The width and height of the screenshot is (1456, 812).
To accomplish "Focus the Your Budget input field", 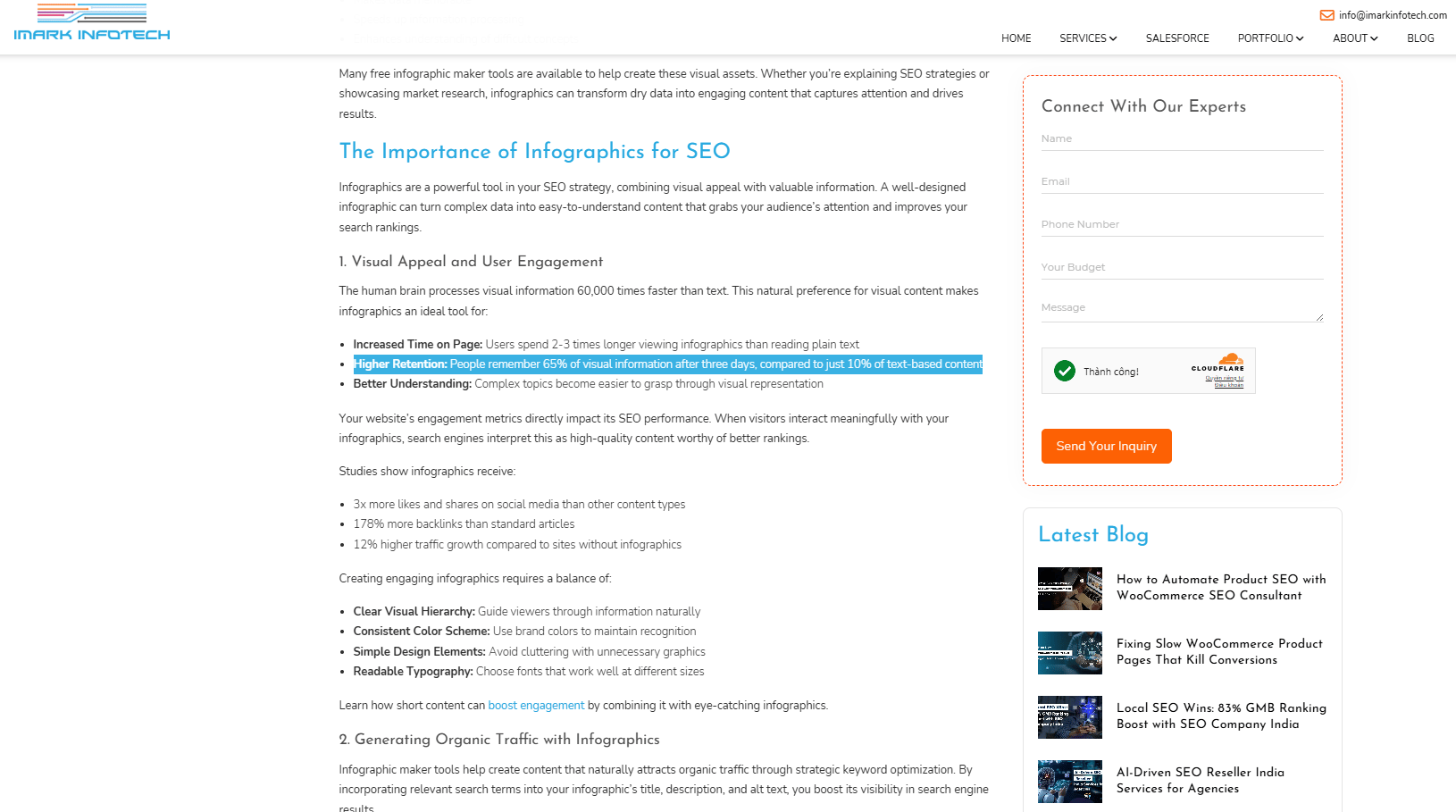I will [x=1183, y=267].
